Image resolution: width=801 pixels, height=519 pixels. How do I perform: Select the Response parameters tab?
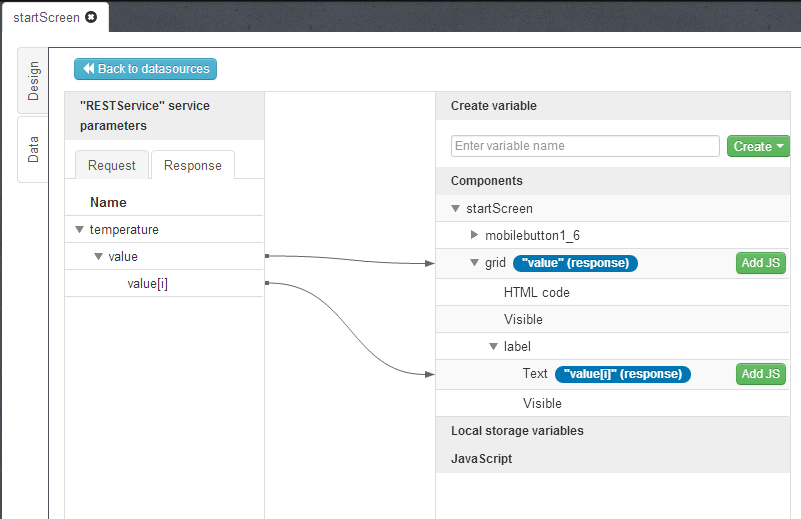193,165
